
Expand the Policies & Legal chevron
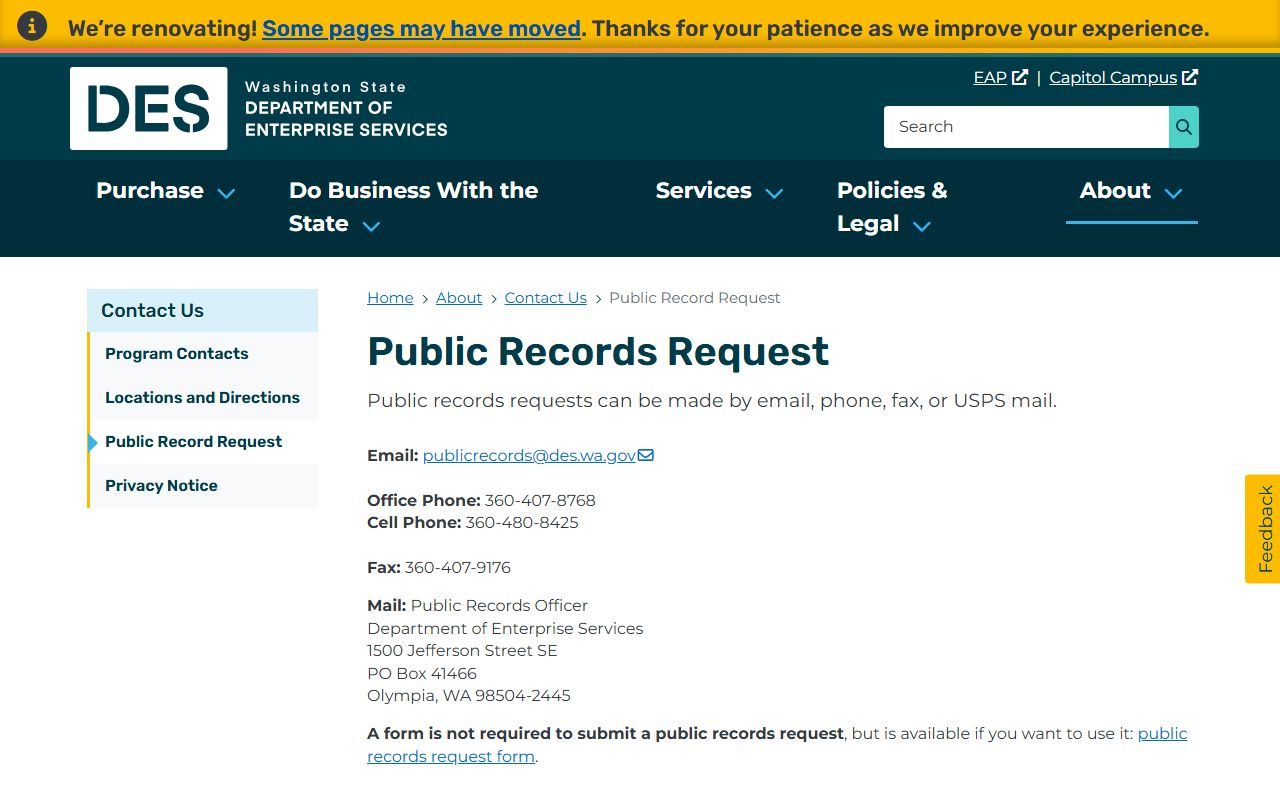pos(922,226)
